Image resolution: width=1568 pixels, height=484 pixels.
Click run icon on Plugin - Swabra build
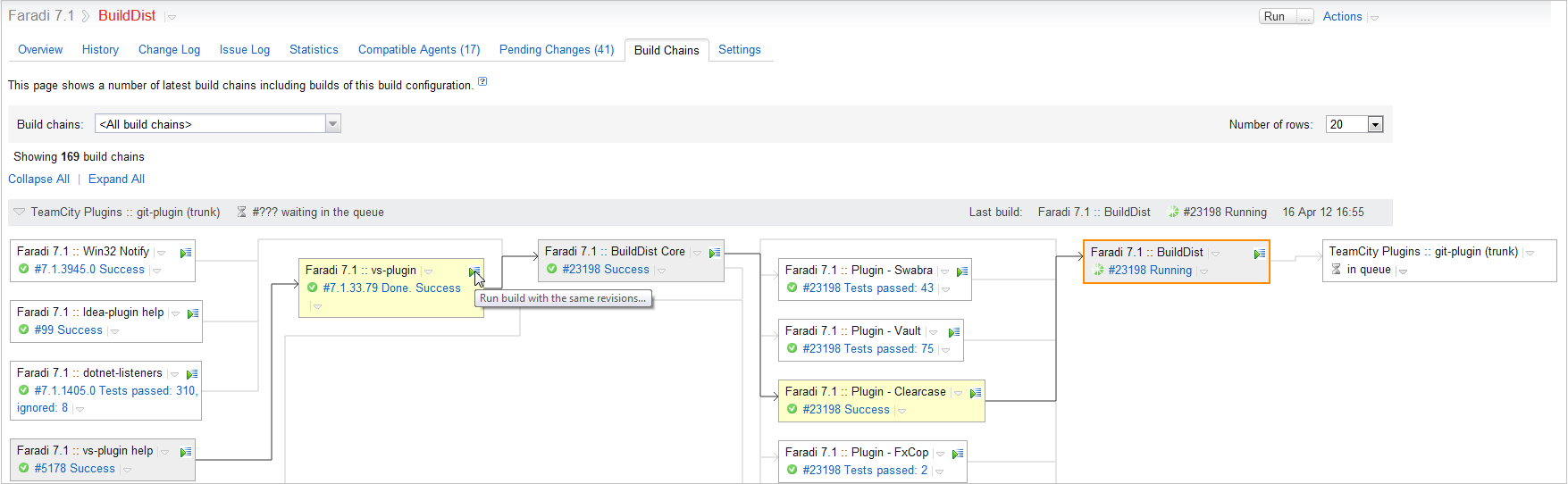tap(961, 271)
